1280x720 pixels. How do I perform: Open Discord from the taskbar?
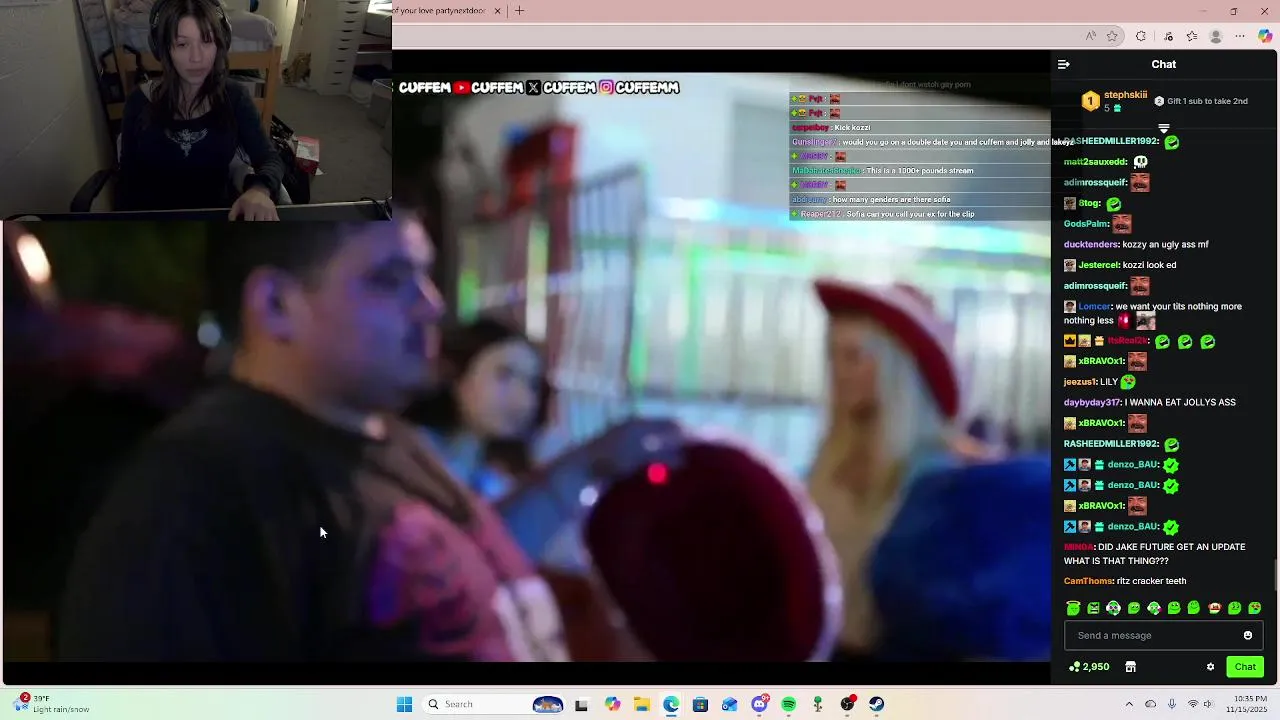(759, 704)
